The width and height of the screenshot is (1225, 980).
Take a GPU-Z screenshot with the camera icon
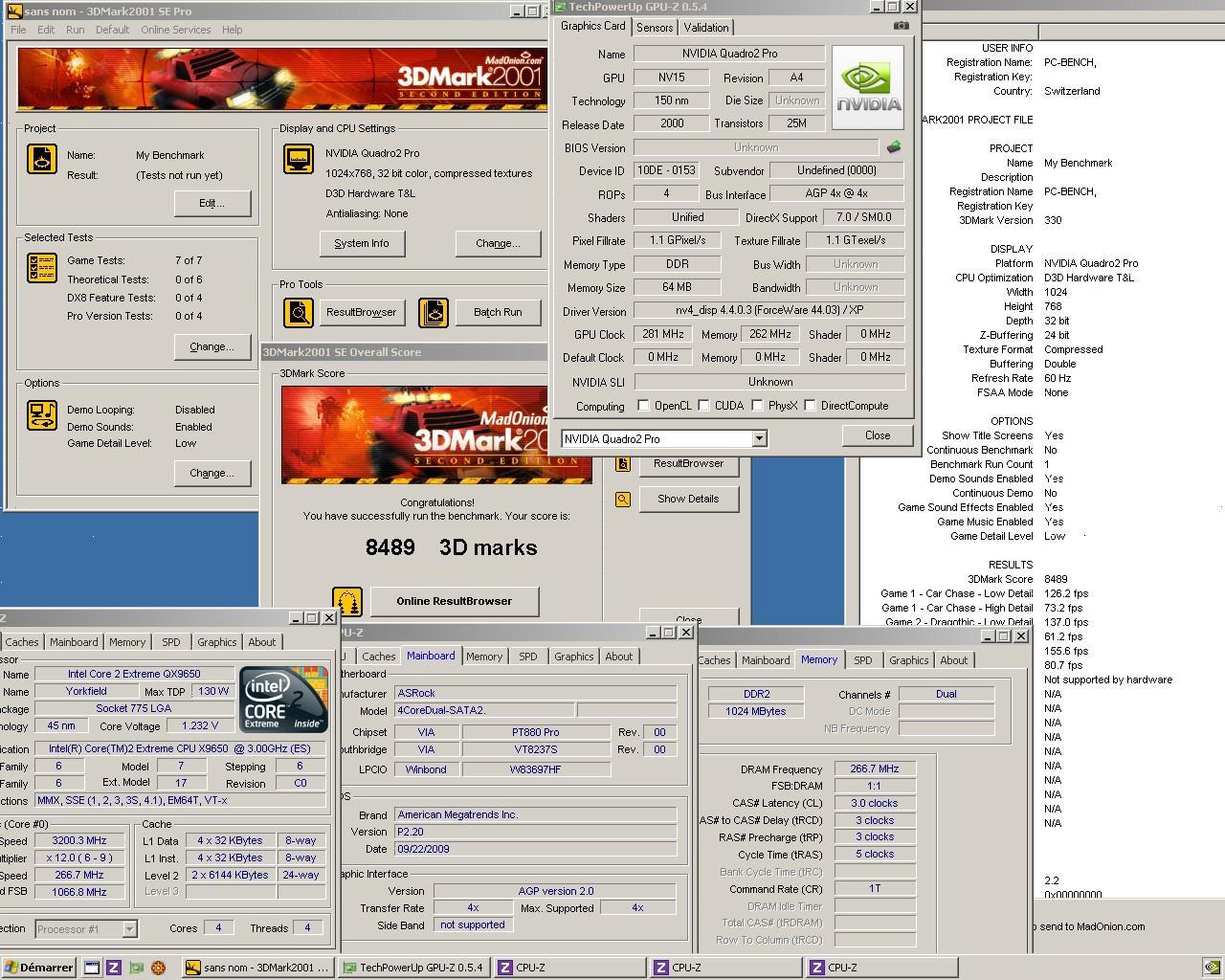[x=901, y=26]
